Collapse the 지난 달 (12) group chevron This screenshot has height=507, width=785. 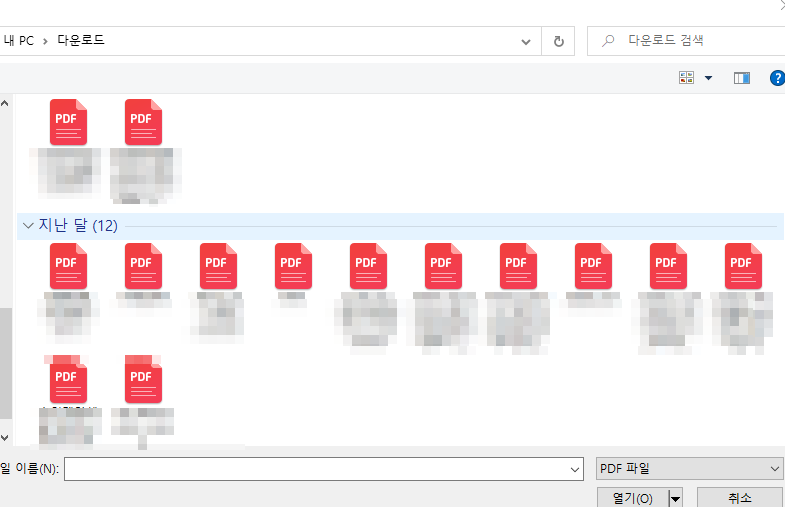(x=28, y=226)
